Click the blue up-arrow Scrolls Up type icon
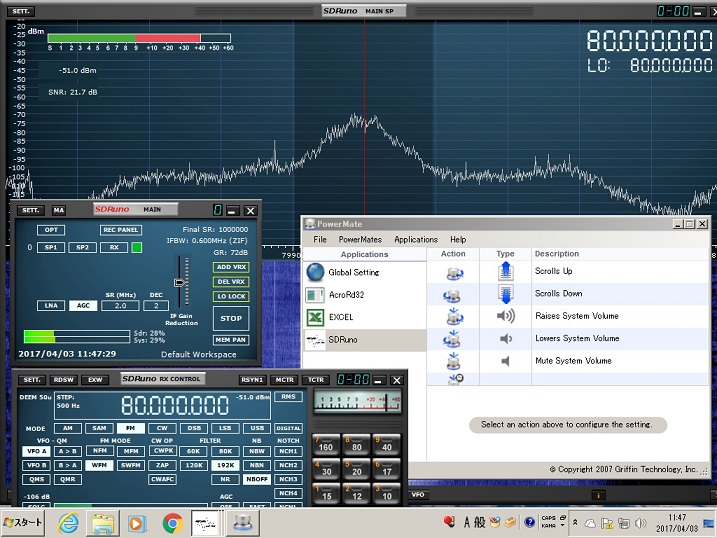 click(x=505, y=271)
